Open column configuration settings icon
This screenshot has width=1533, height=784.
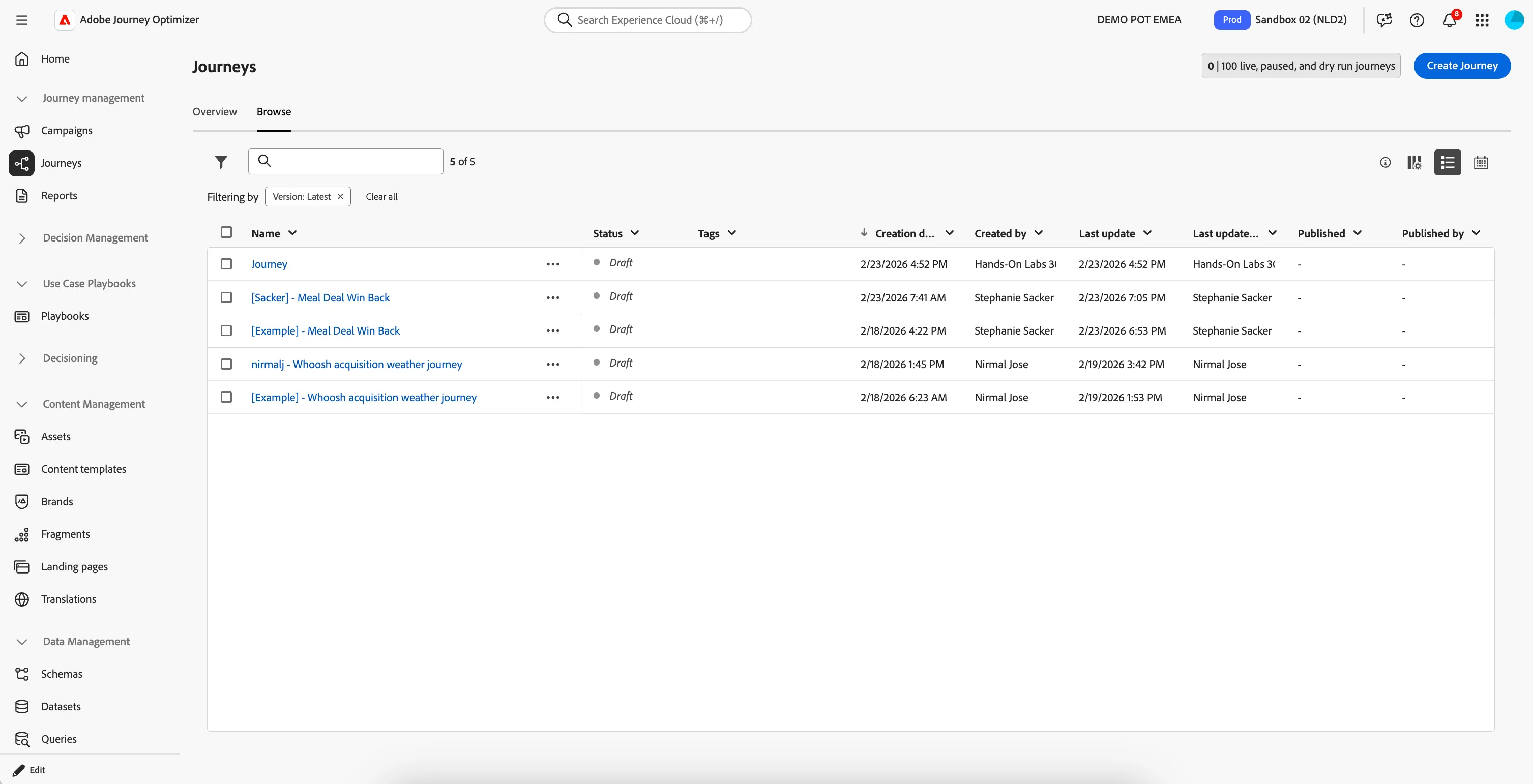tap(1414, 162)
